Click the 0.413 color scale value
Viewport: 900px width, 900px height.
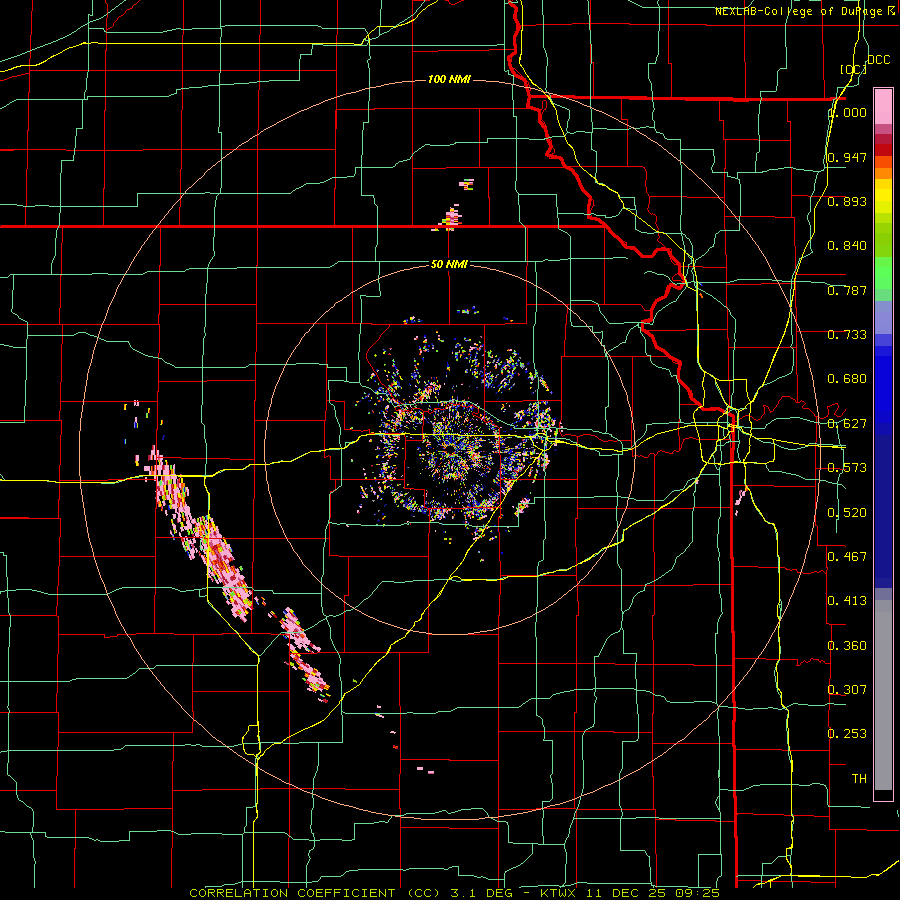click(x=847, y=600)
